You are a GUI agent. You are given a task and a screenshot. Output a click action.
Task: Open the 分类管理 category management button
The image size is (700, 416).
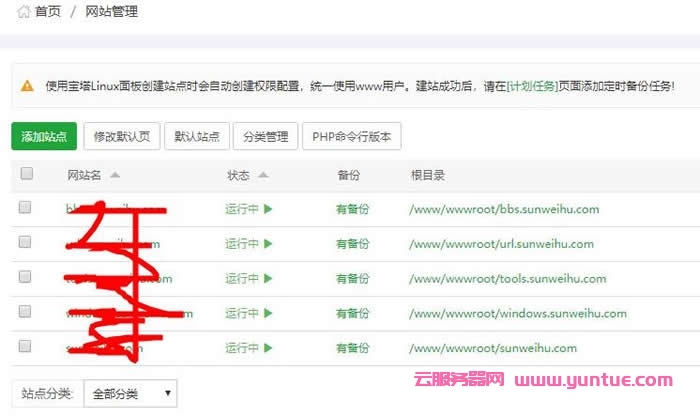(x=264, y=137)
